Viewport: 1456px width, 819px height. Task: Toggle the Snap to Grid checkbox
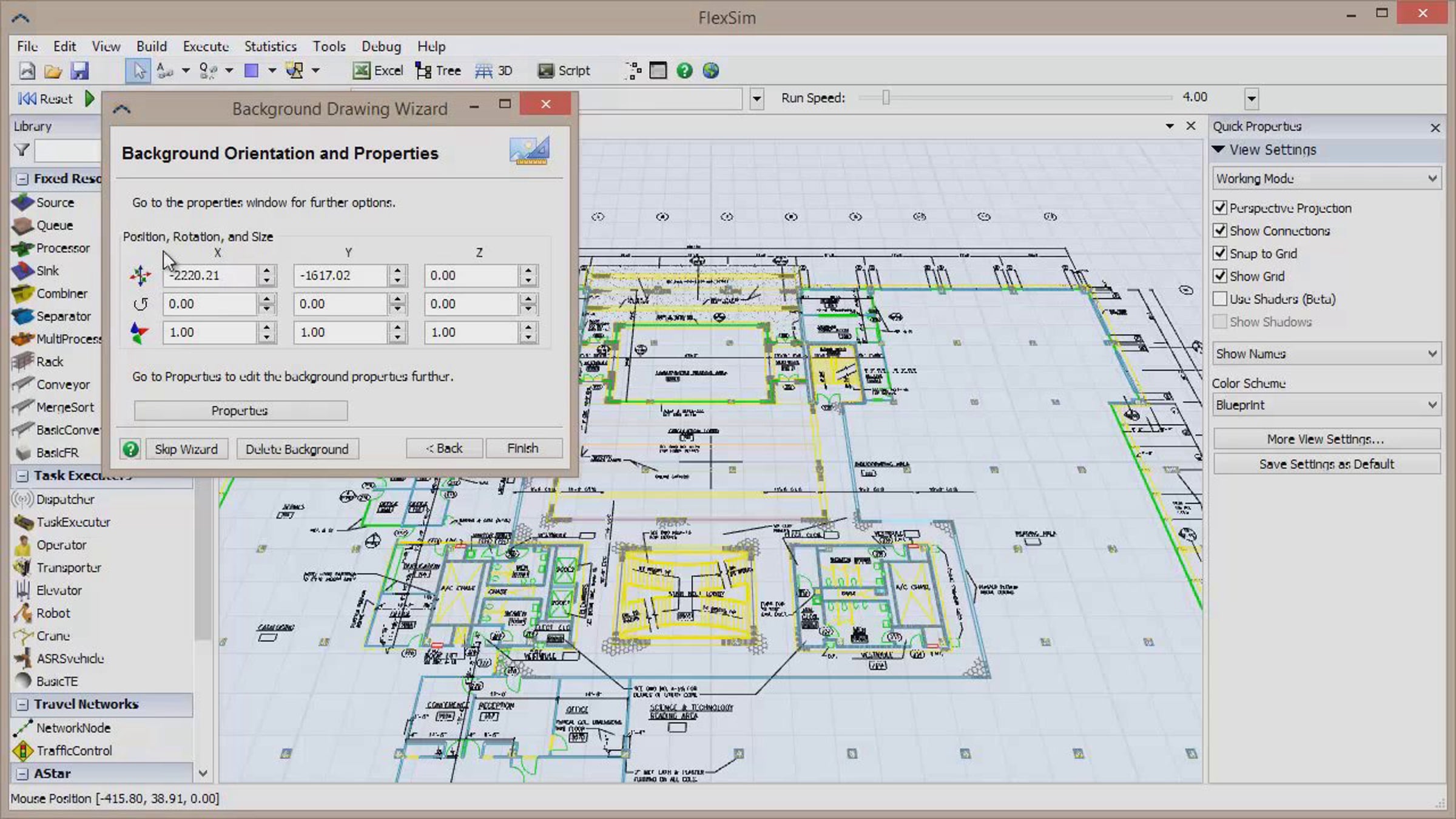tap(1220, 254)
